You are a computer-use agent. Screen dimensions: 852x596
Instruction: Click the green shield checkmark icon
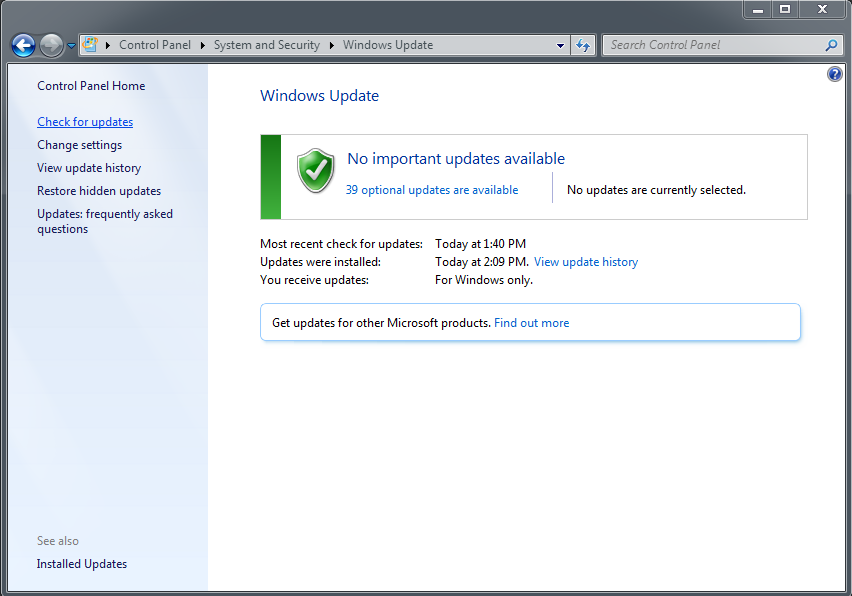[x=316, y=171]
